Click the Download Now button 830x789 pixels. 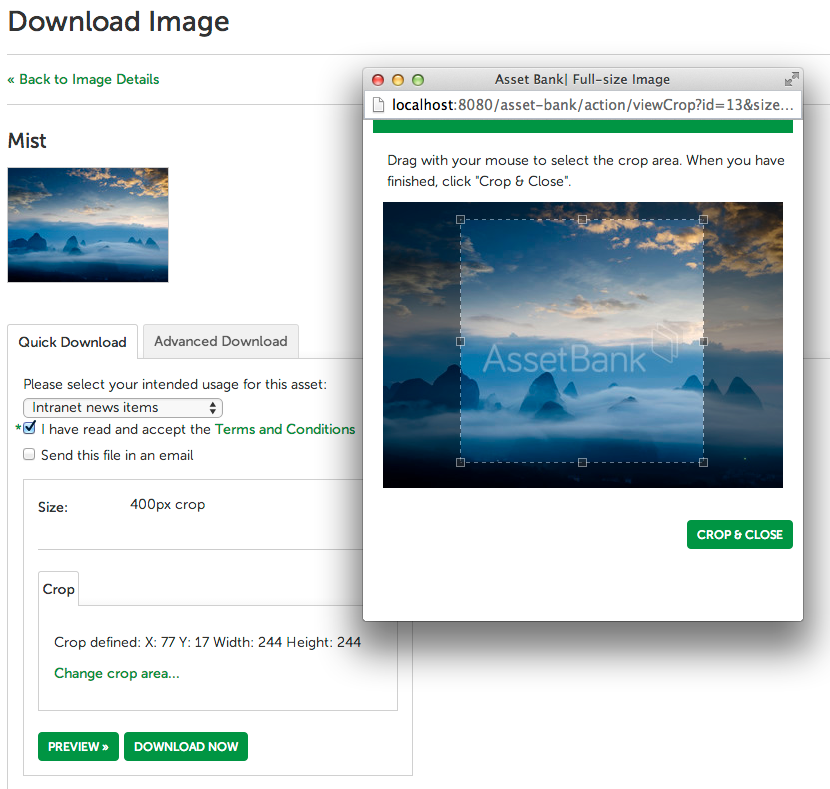(x=186, y=747)
